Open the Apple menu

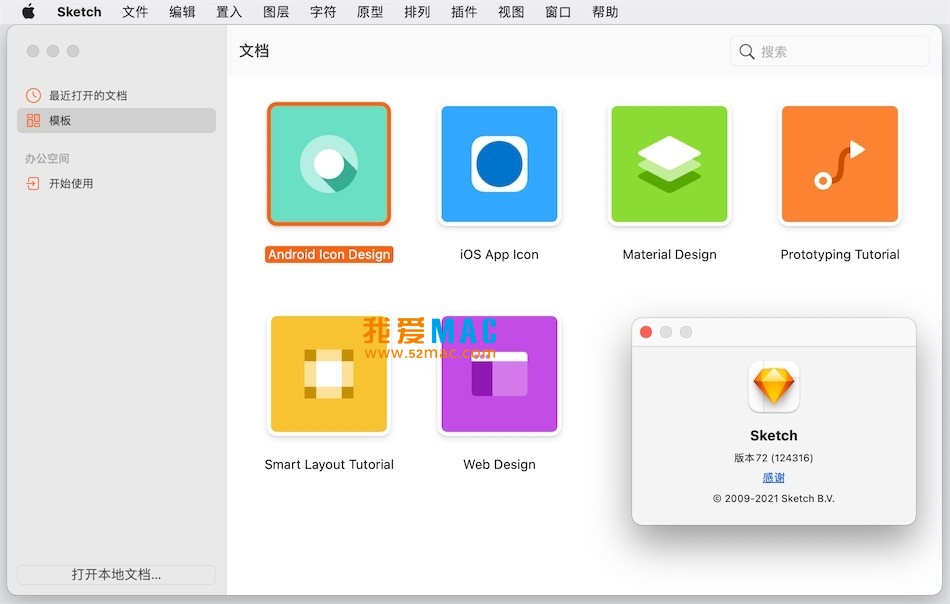point(28,12)
